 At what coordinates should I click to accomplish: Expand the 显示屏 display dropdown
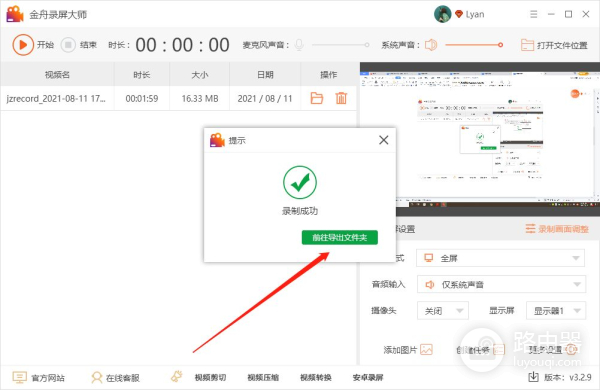pos(556,310)
